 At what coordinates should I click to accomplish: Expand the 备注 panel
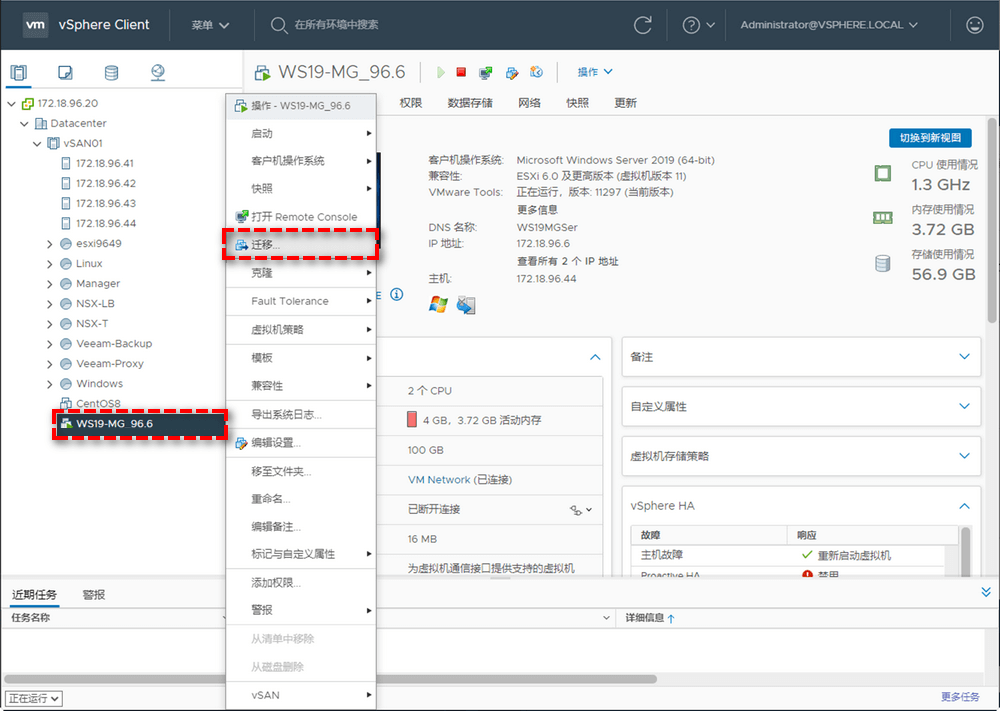point(964,357)
